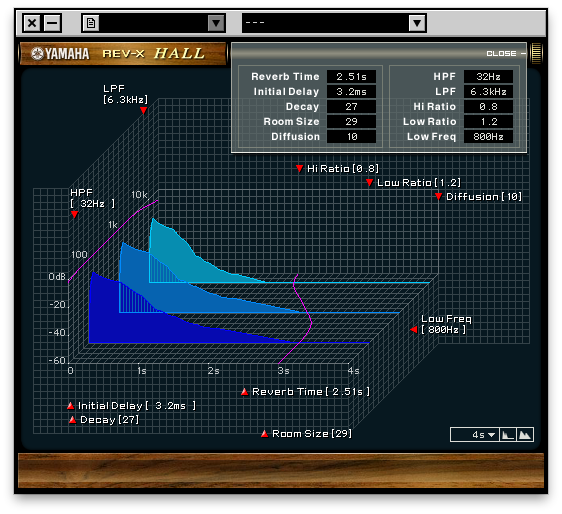Click the Room Size value field 29

[351, 122]
